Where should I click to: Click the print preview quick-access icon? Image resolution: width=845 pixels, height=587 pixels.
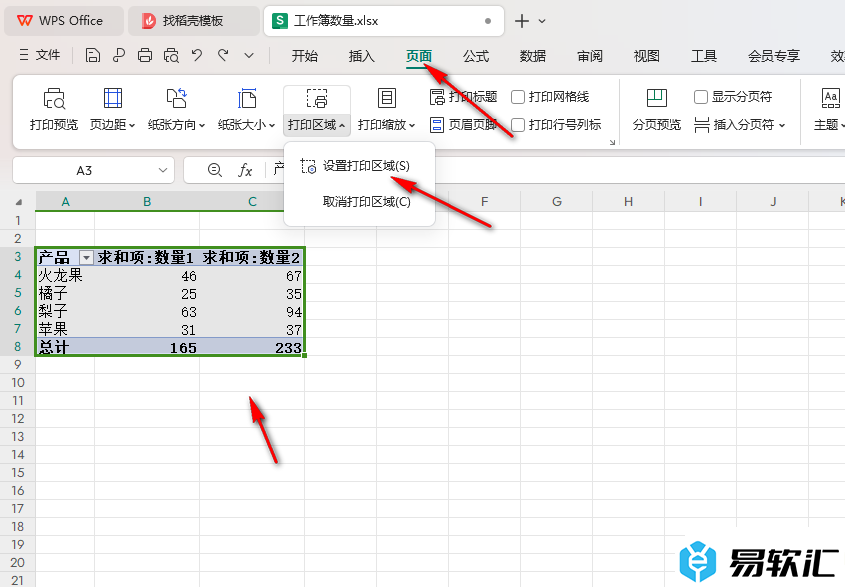pyautogui.click(x=171, y=55)
